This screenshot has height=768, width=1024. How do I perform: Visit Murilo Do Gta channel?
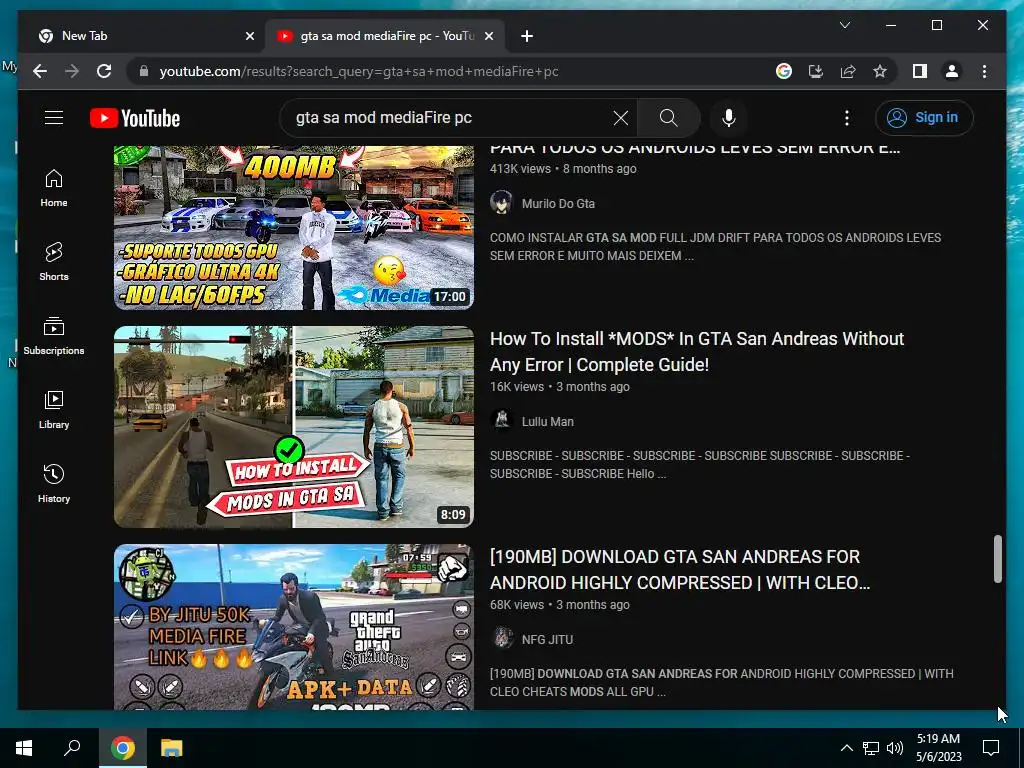(x=558, y=204)
